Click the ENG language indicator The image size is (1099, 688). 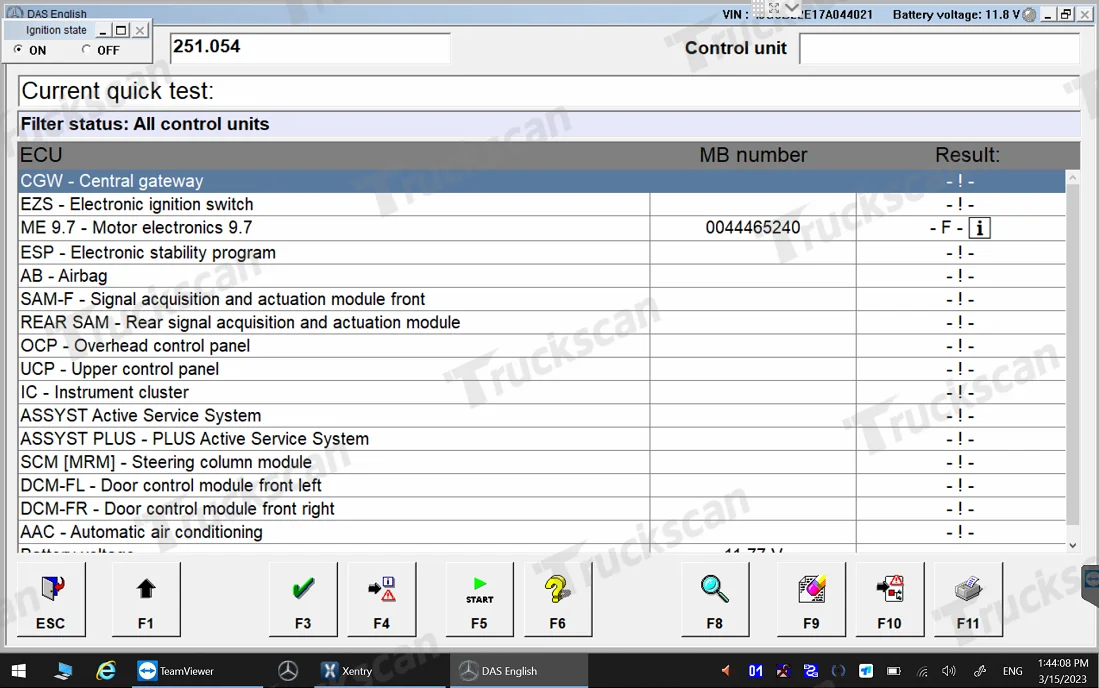(1013, 671)
